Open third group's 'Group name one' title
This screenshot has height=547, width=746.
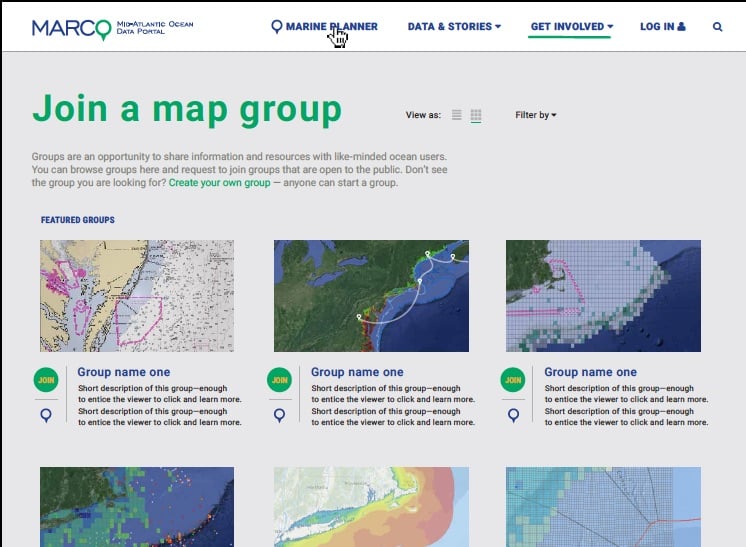[590, 372]
